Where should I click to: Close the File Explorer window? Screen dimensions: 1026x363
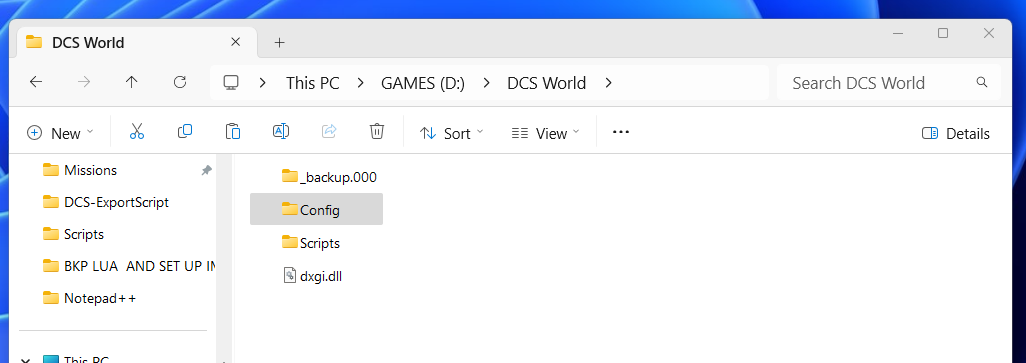pyautogui.click(x=989, y=33)
